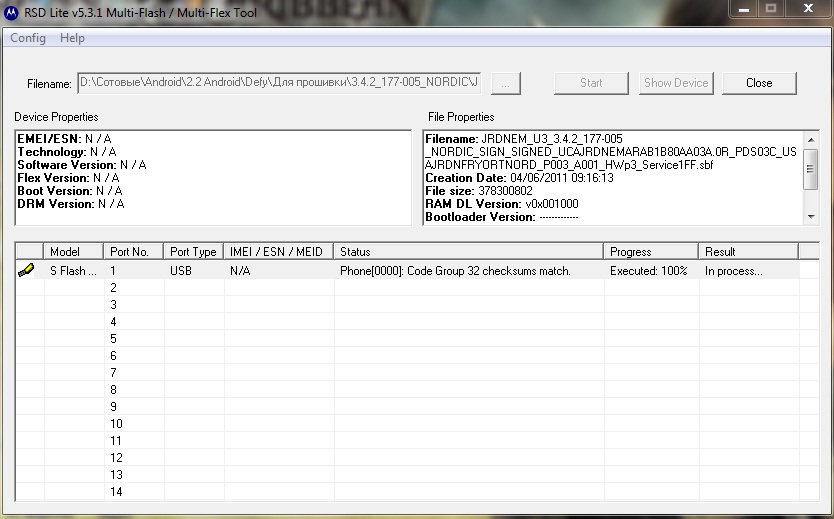Click 'Bootloader Version' line in File Properties
Image resolution: width=834 pixels, height=519 pixels.
pyautogui.click(x=502, y=217)
